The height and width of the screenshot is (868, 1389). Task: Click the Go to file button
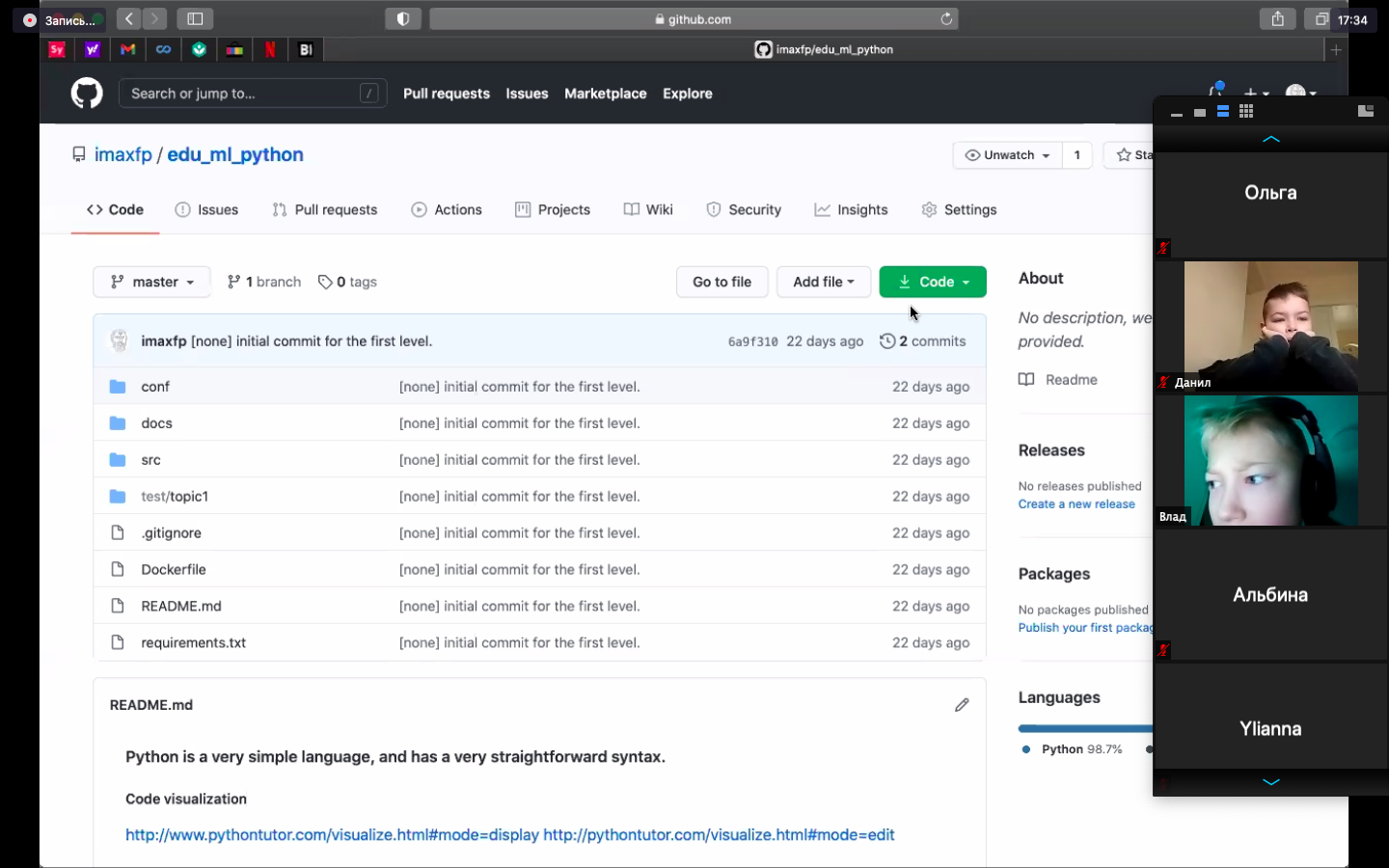[722, 282]
